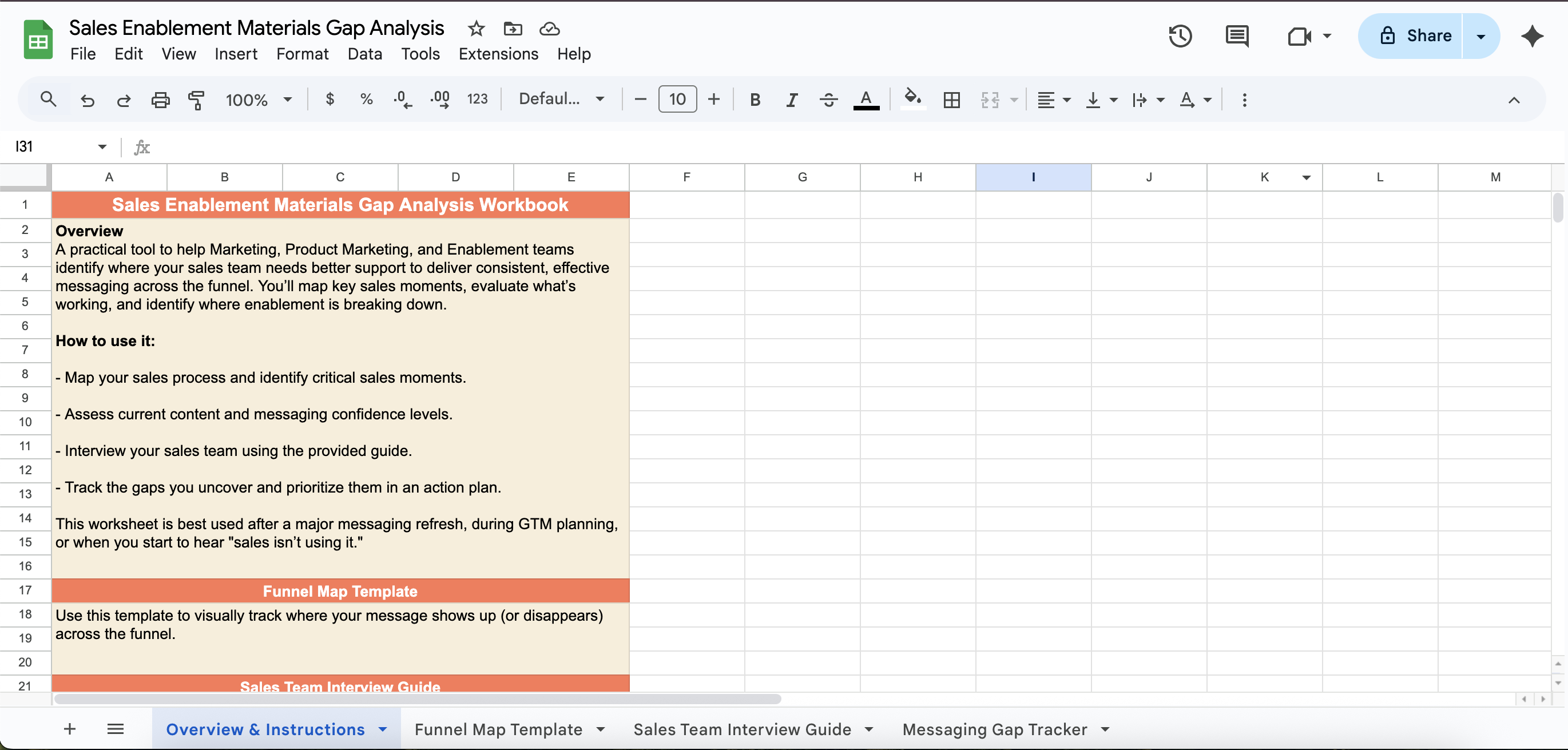Open the three-dot more toolbar options

(1244, 99)
